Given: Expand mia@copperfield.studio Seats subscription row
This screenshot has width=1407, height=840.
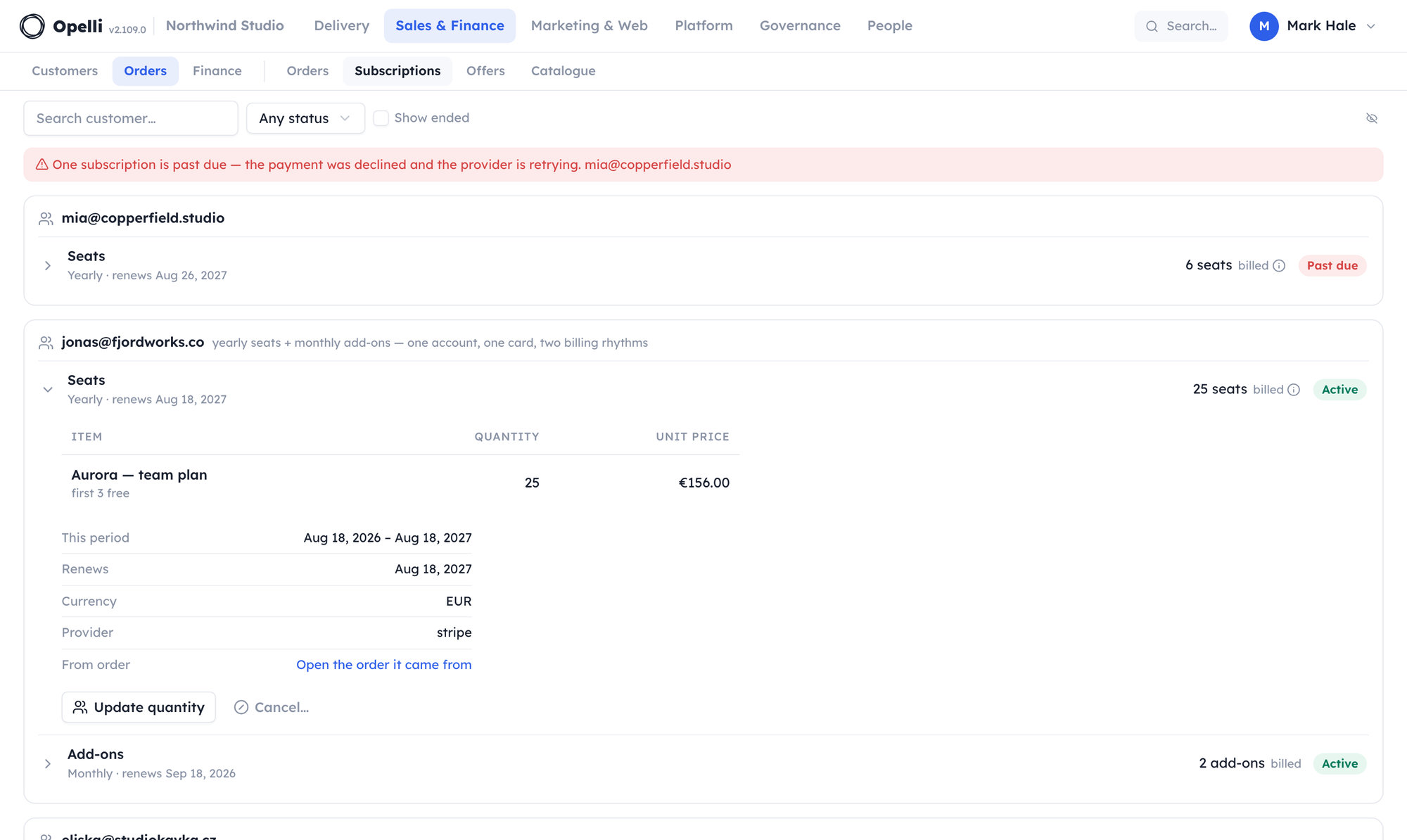Looking at the screenshot, I should pos(47,266).
